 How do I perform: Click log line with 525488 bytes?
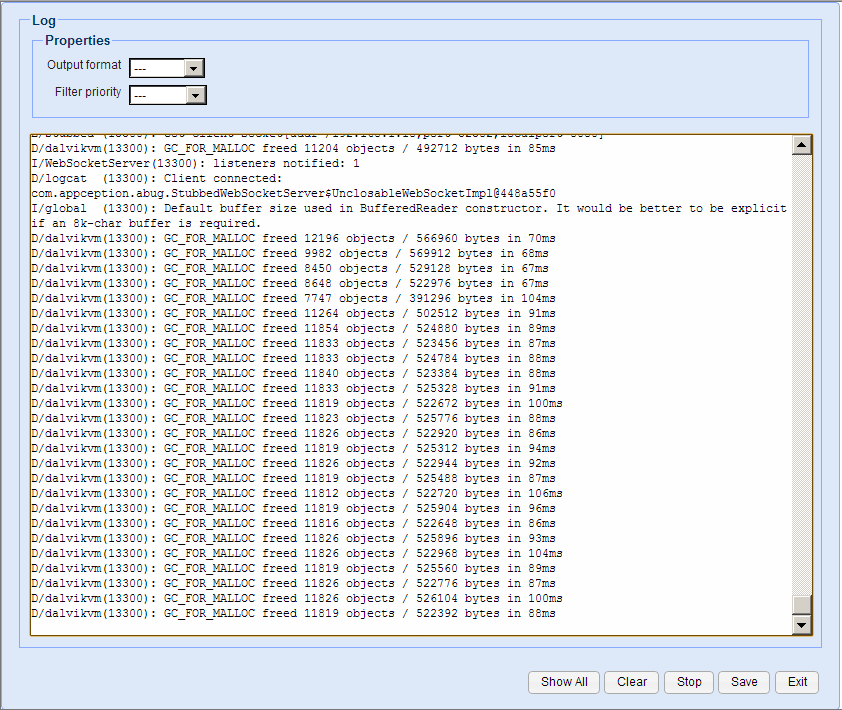point(293,479)
